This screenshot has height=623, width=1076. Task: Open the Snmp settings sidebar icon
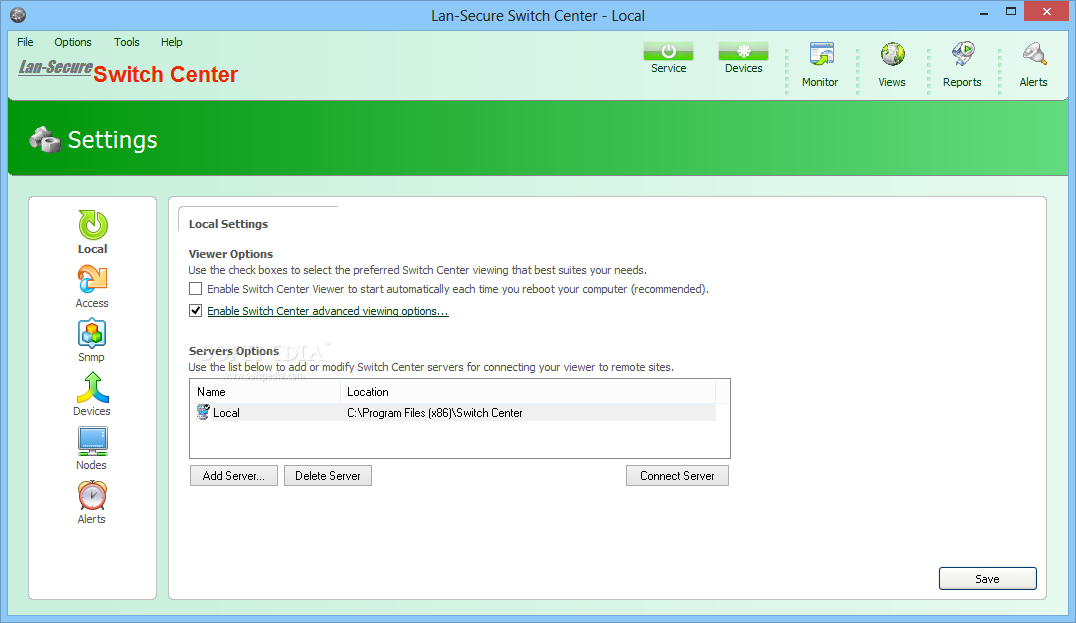(x=92, y=333)
